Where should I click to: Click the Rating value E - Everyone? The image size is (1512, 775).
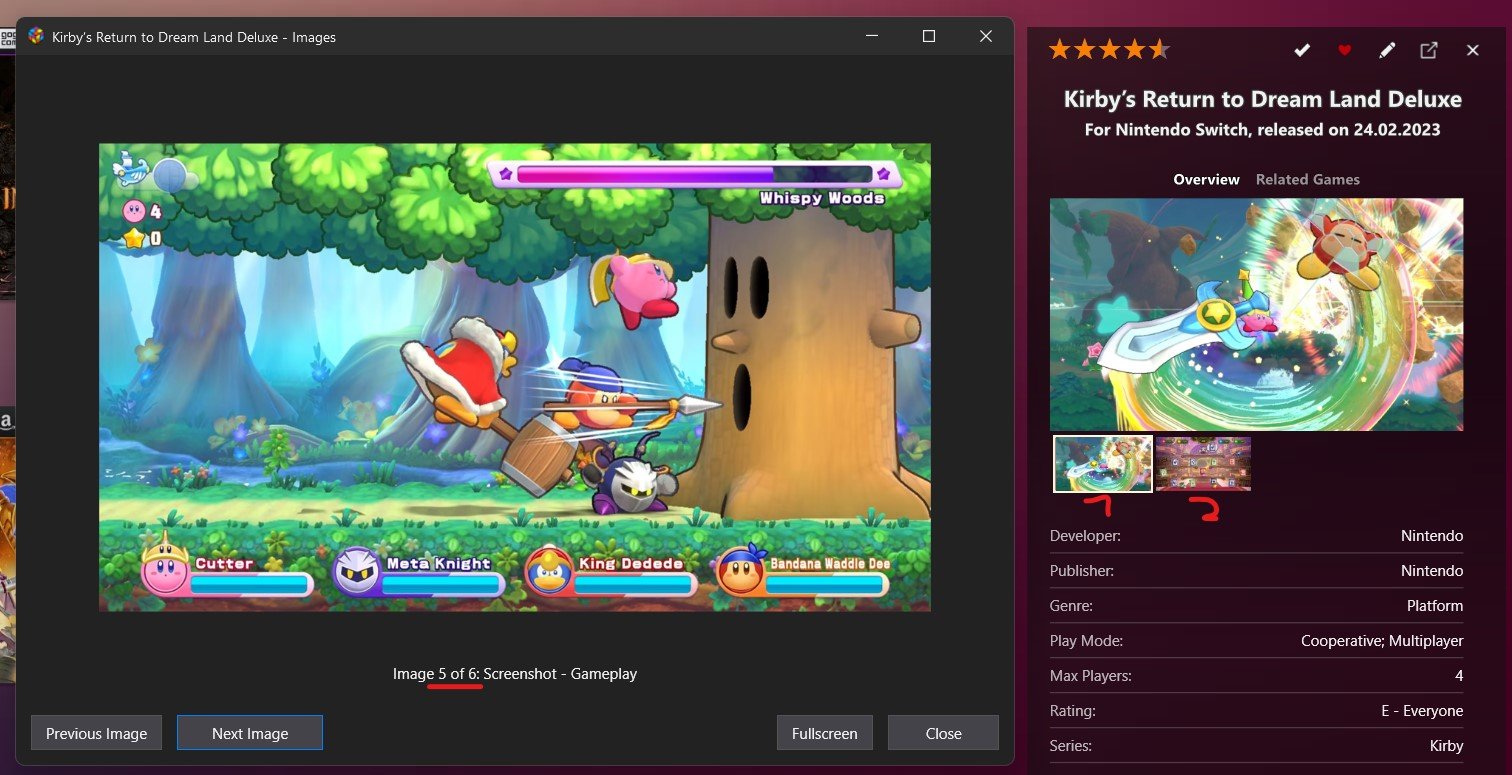coord(1422,711)
